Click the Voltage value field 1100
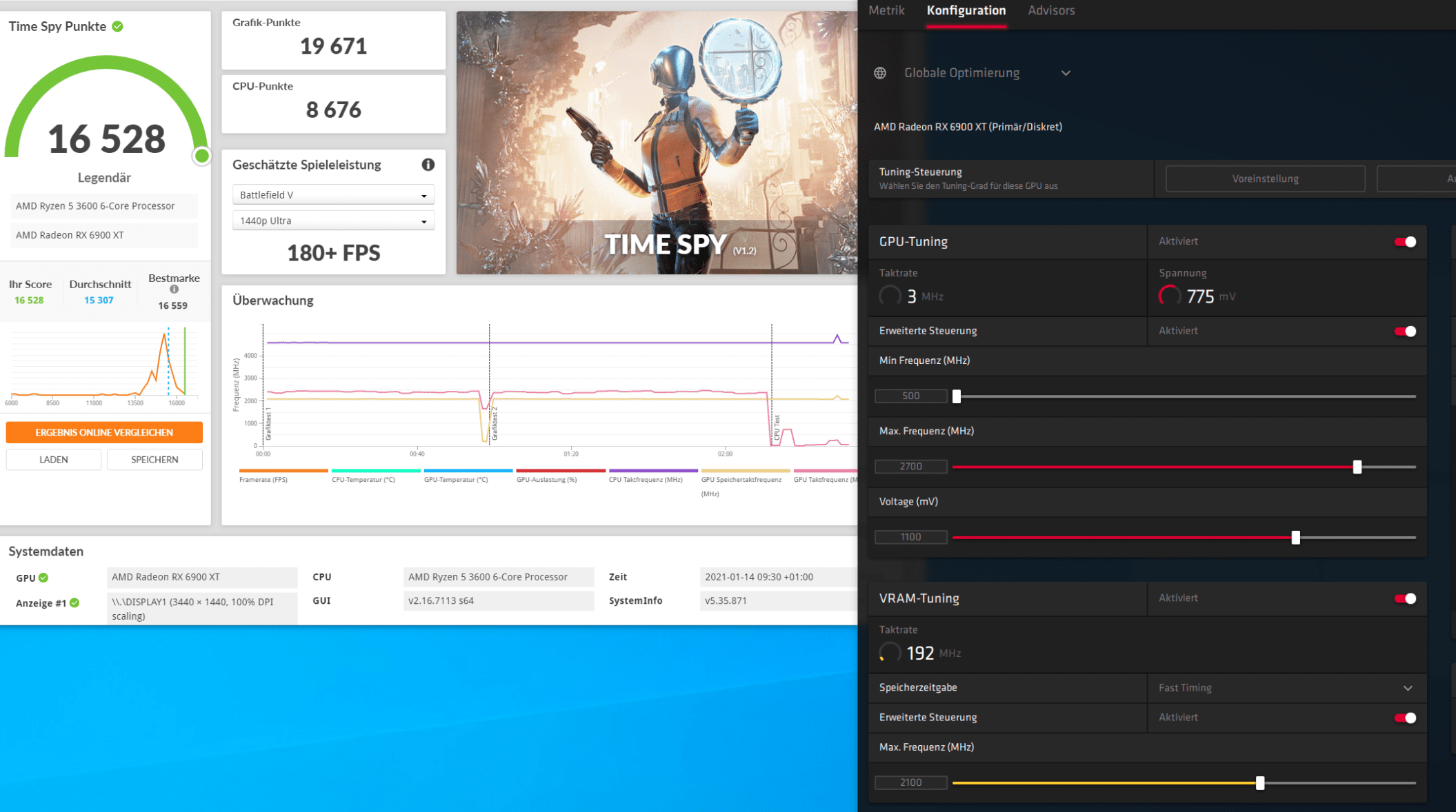The width and height of the screenshot is (1456, 812). point(910,537)
